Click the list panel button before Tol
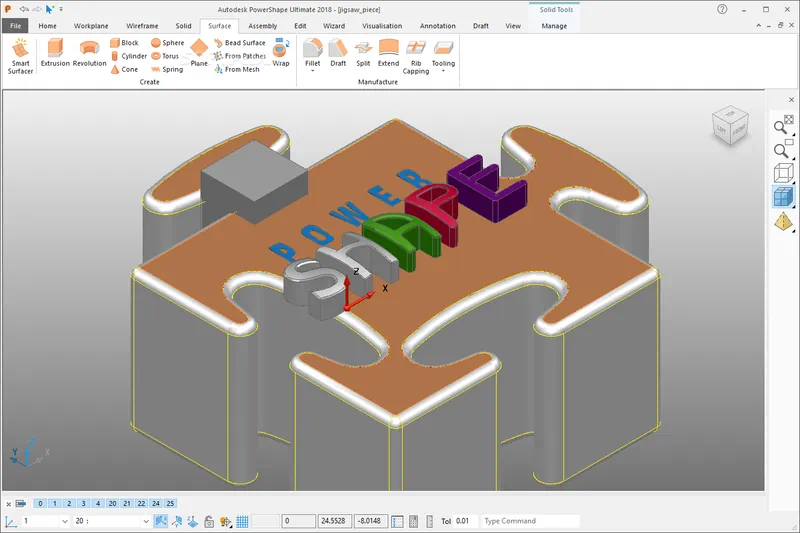Viewport: 800px width, 533px height. point(397,521)
